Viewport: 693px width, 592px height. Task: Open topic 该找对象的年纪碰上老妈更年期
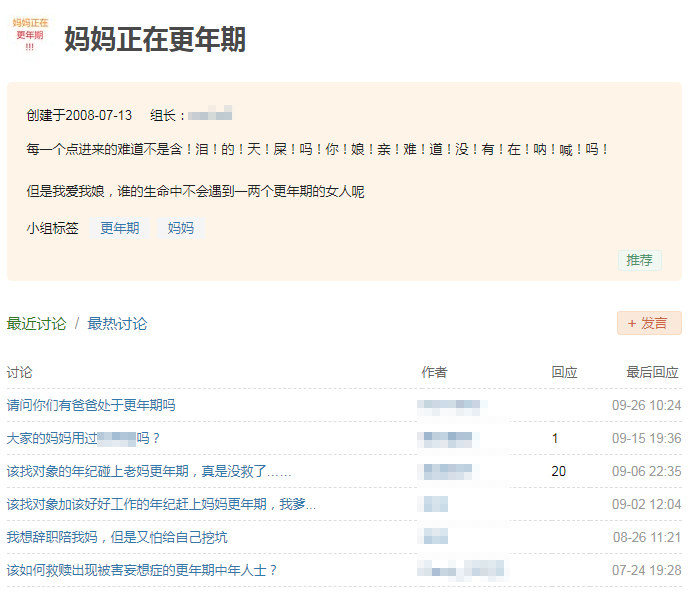149,471
